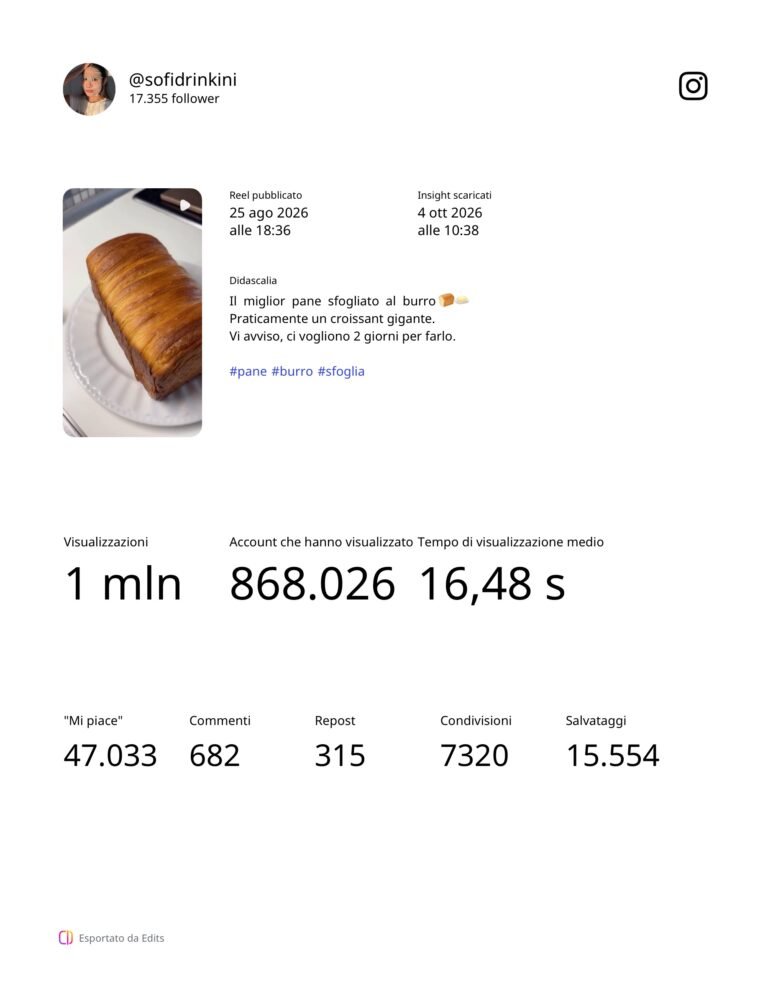Open the @sofidrinkini profile picture
This screenshot has height=994, width=768.
tap(89, 89)
